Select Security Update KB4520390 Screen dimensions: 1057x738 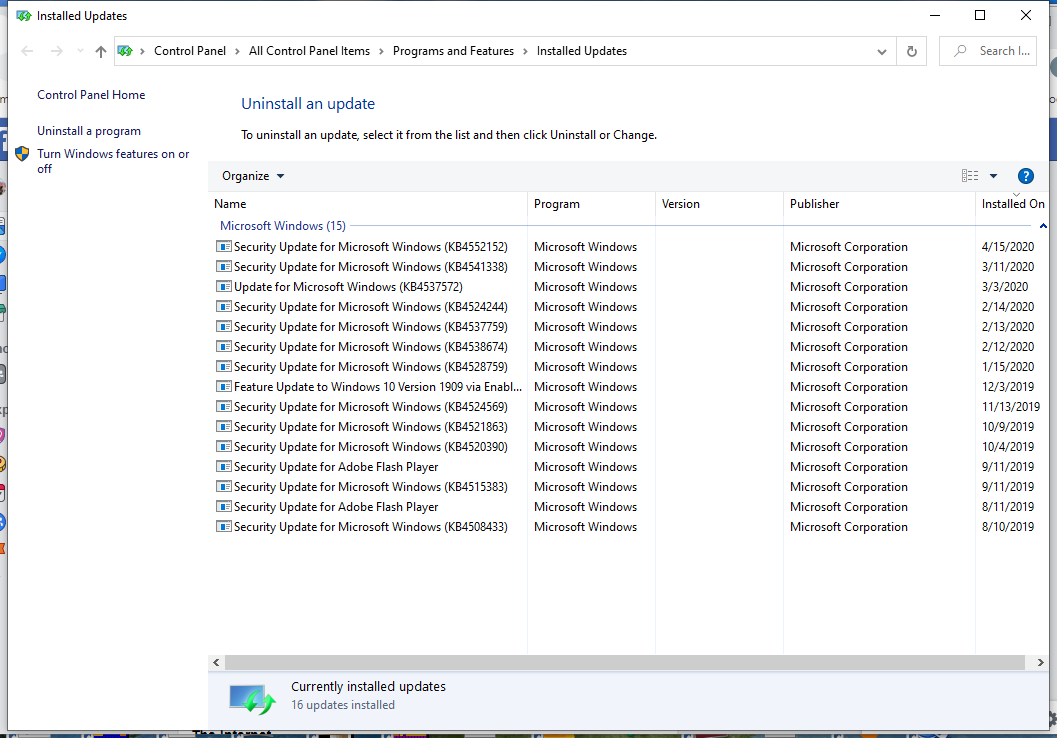point(371,447)
